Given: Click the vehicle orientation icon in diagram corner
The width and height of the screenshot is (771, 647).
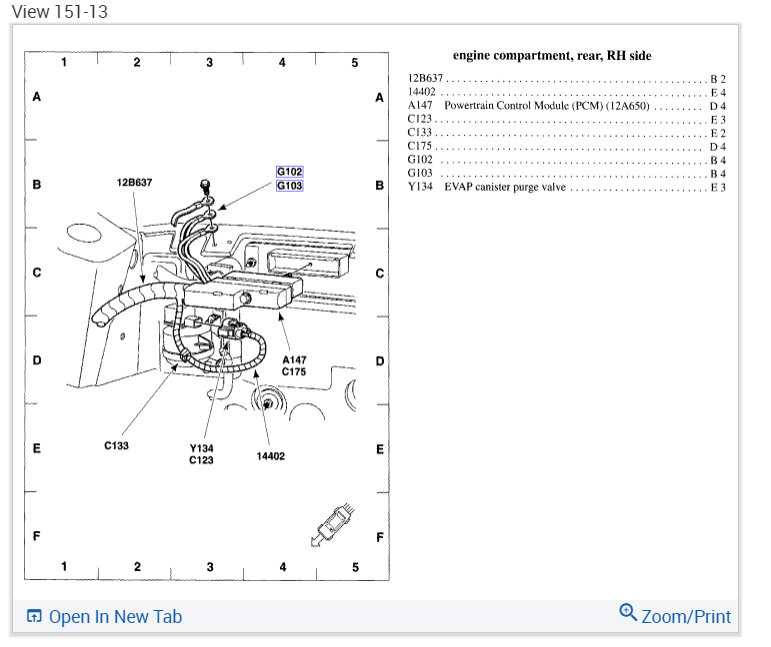Looking at the screenshot, I should 333,524.
